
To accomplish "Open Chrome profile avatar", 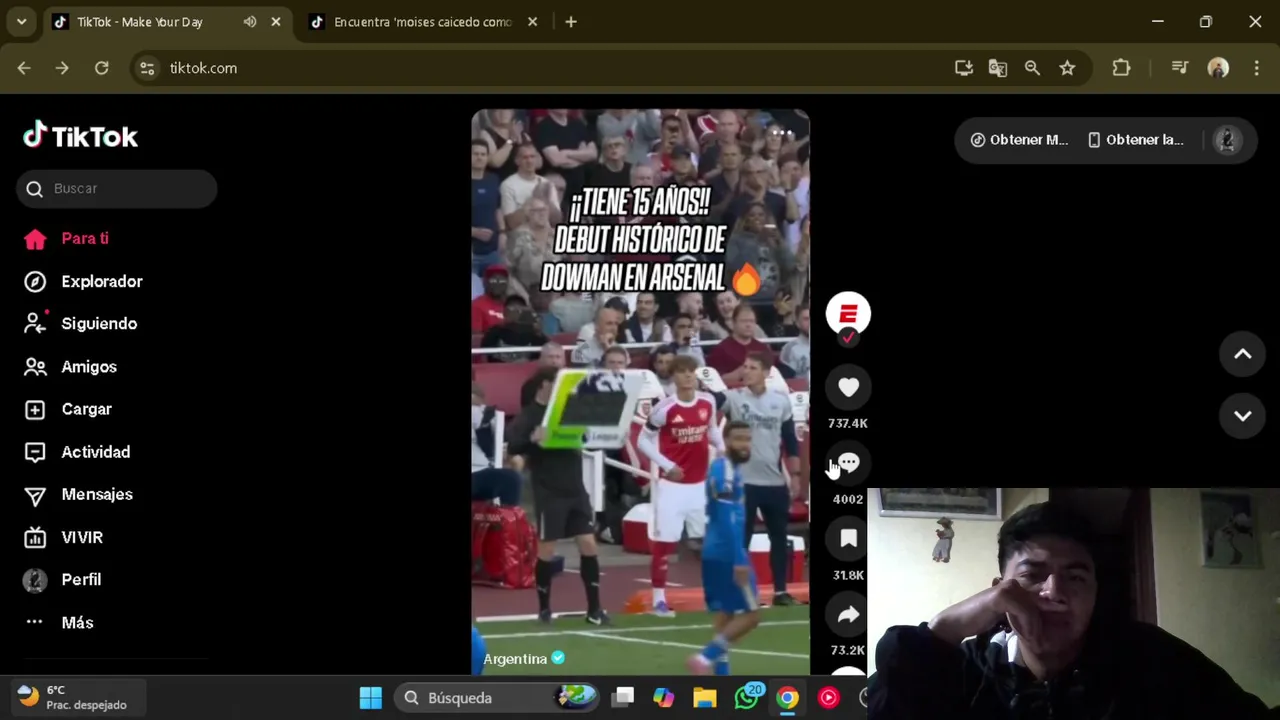I will pyautogui.click(x=1218, y=68).
